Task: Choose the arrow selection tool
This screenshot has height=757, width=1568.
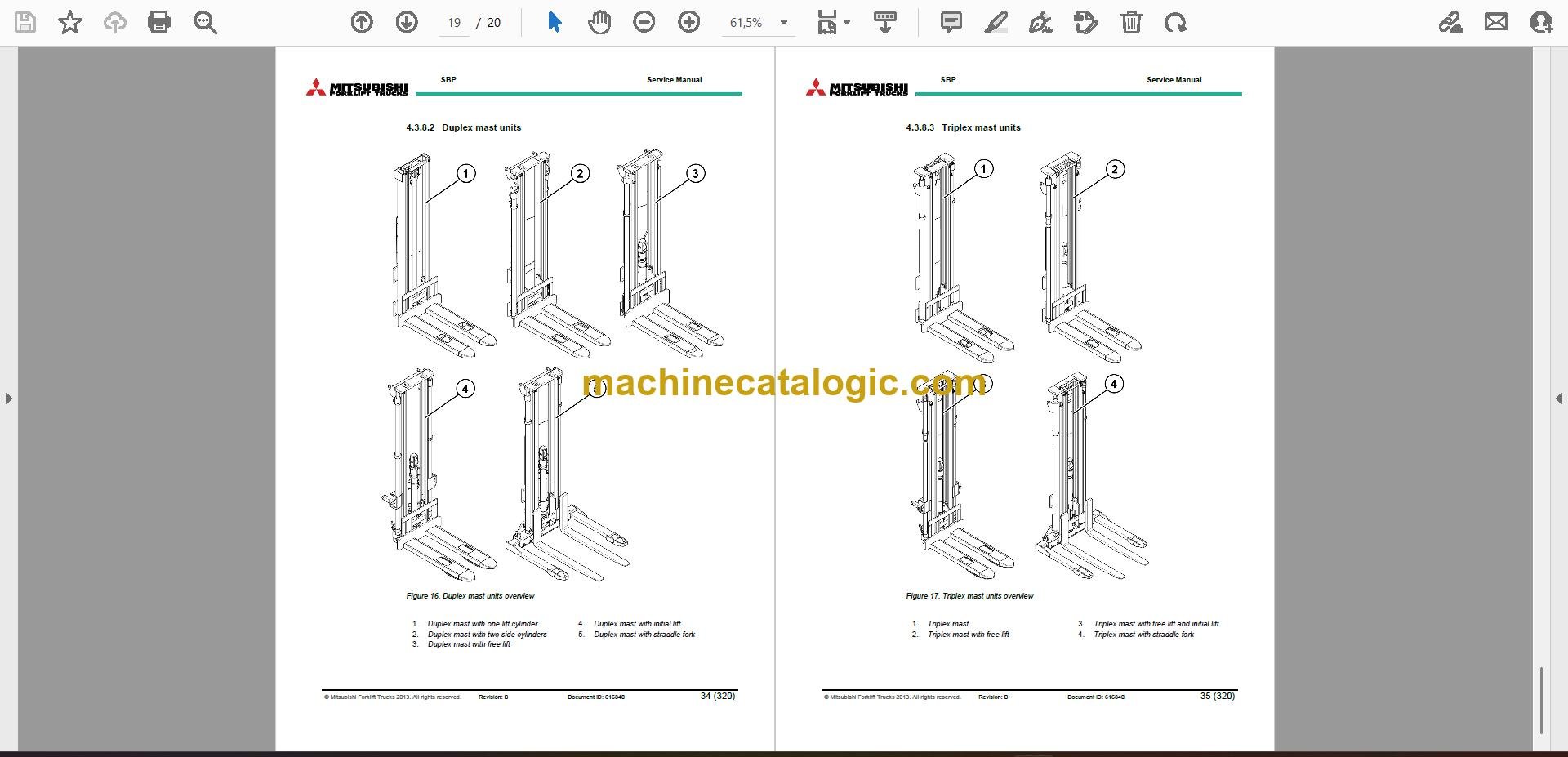Action: [x=555, y=22]
